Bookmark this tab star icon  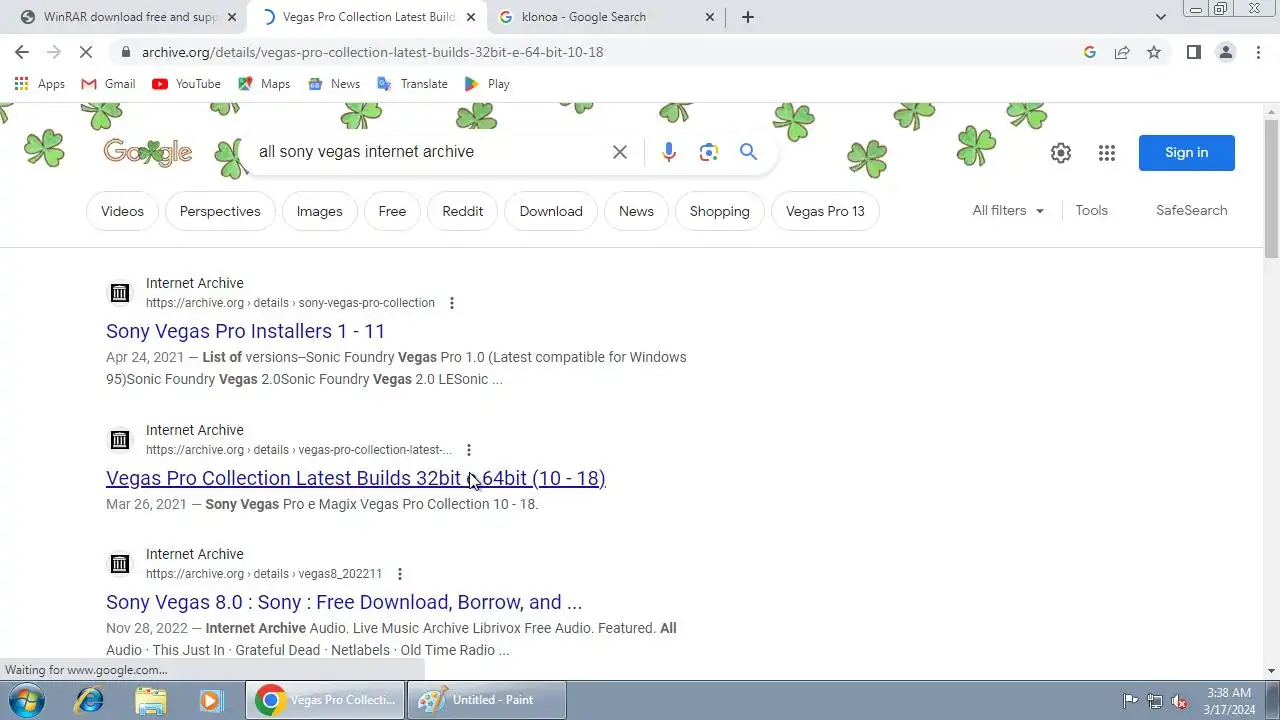pyautogui.click(x=1154, y=52)
